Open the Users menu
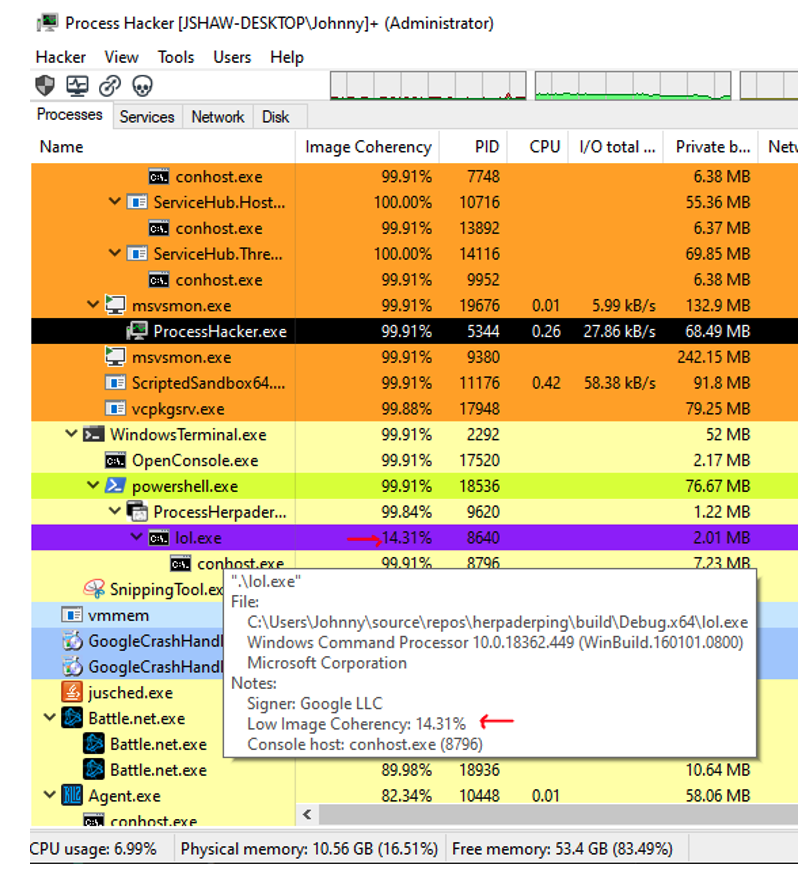This screenshot has width=811, height=876. tap(232, 57)
